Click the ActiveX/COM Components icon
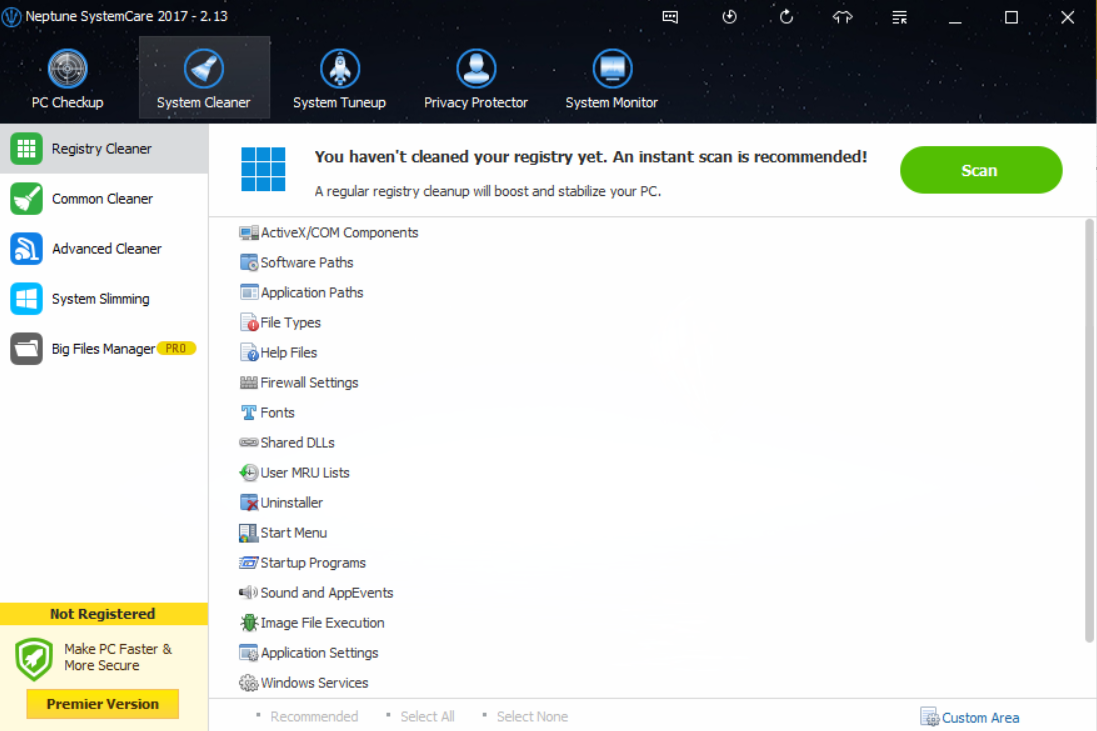1097x731 pixels. pyautogui.click(x=248, y=233)
